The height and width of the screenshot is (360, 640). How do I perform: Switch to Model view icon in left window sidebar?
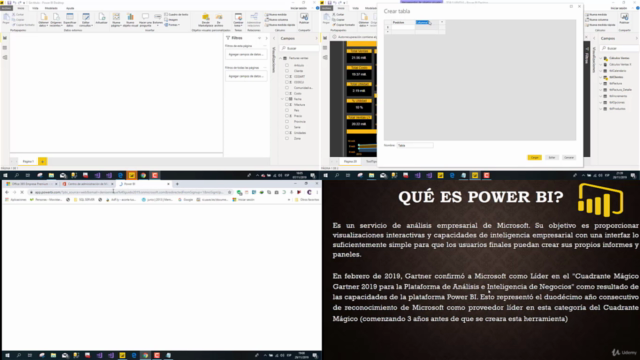(x=5, y=58)
